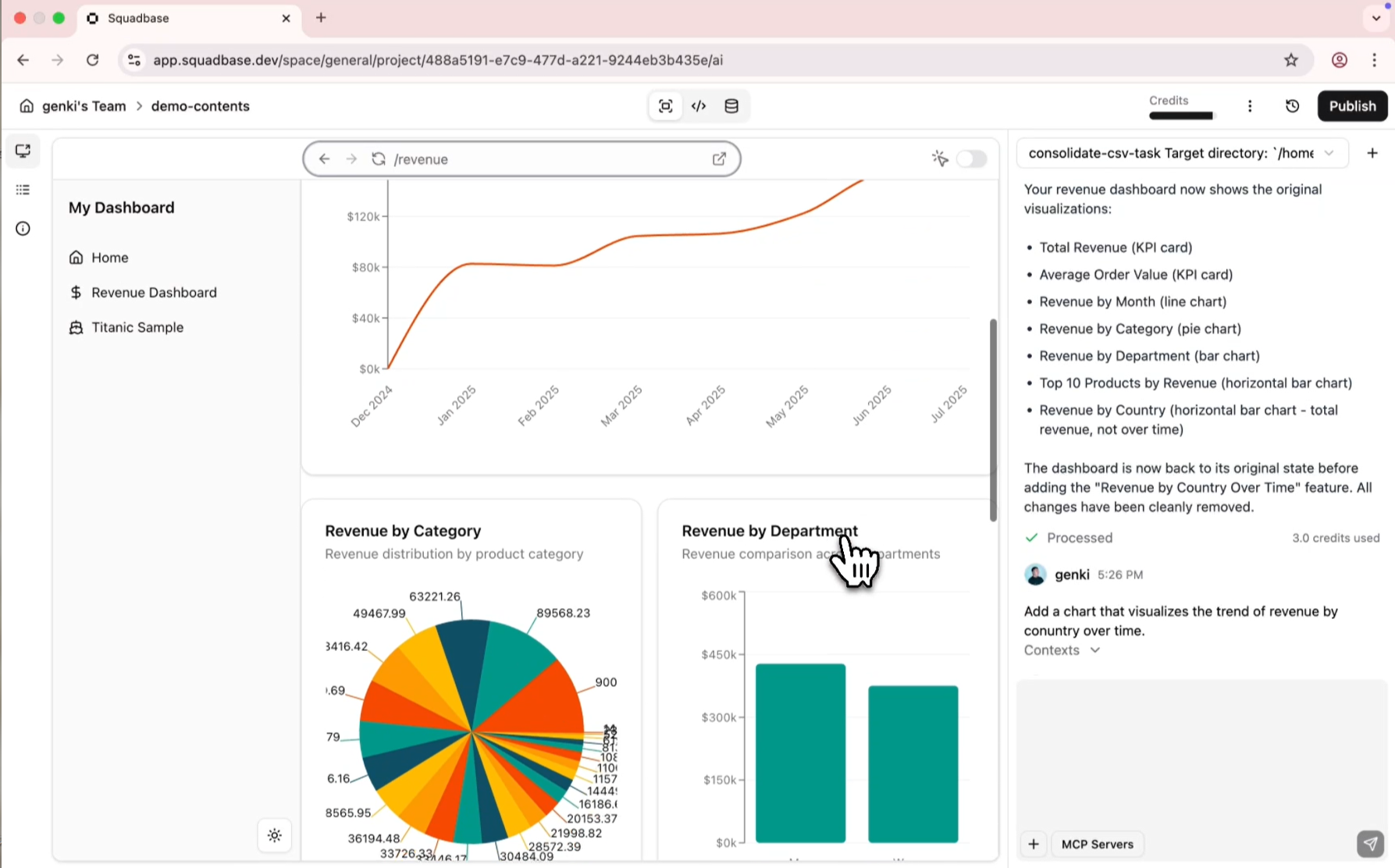Toggle the light/dark theme sun button
The height and width of the screenshot is (868, 1395).
275,835
